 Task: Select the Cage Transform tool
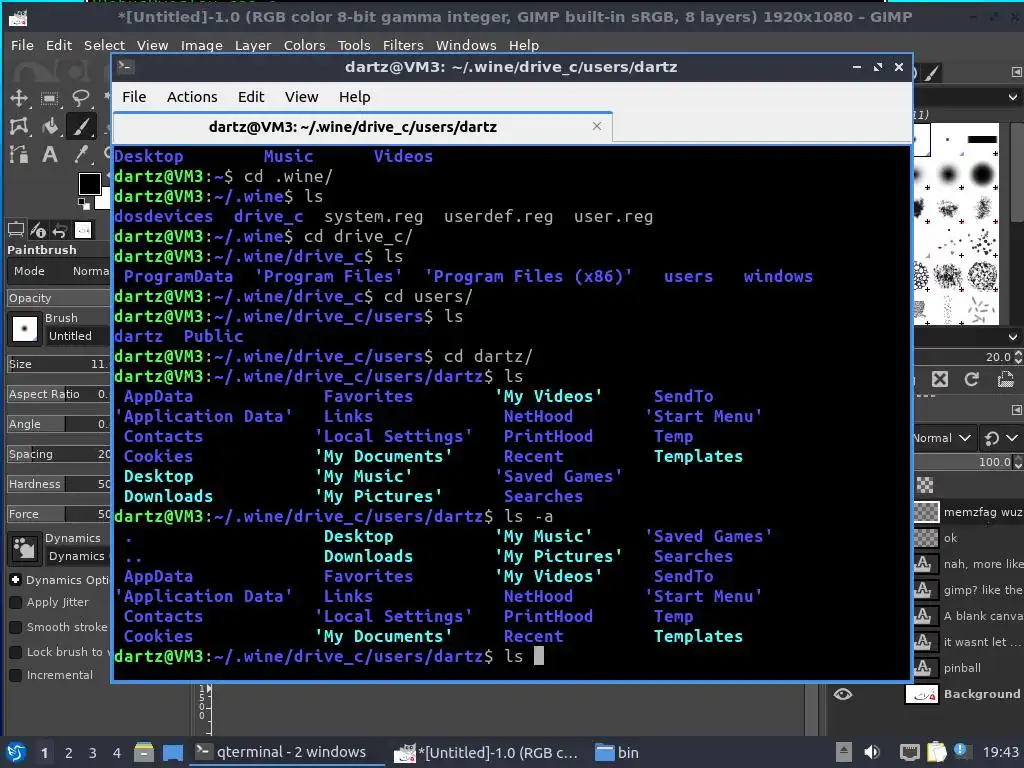[x=19, y=126]
